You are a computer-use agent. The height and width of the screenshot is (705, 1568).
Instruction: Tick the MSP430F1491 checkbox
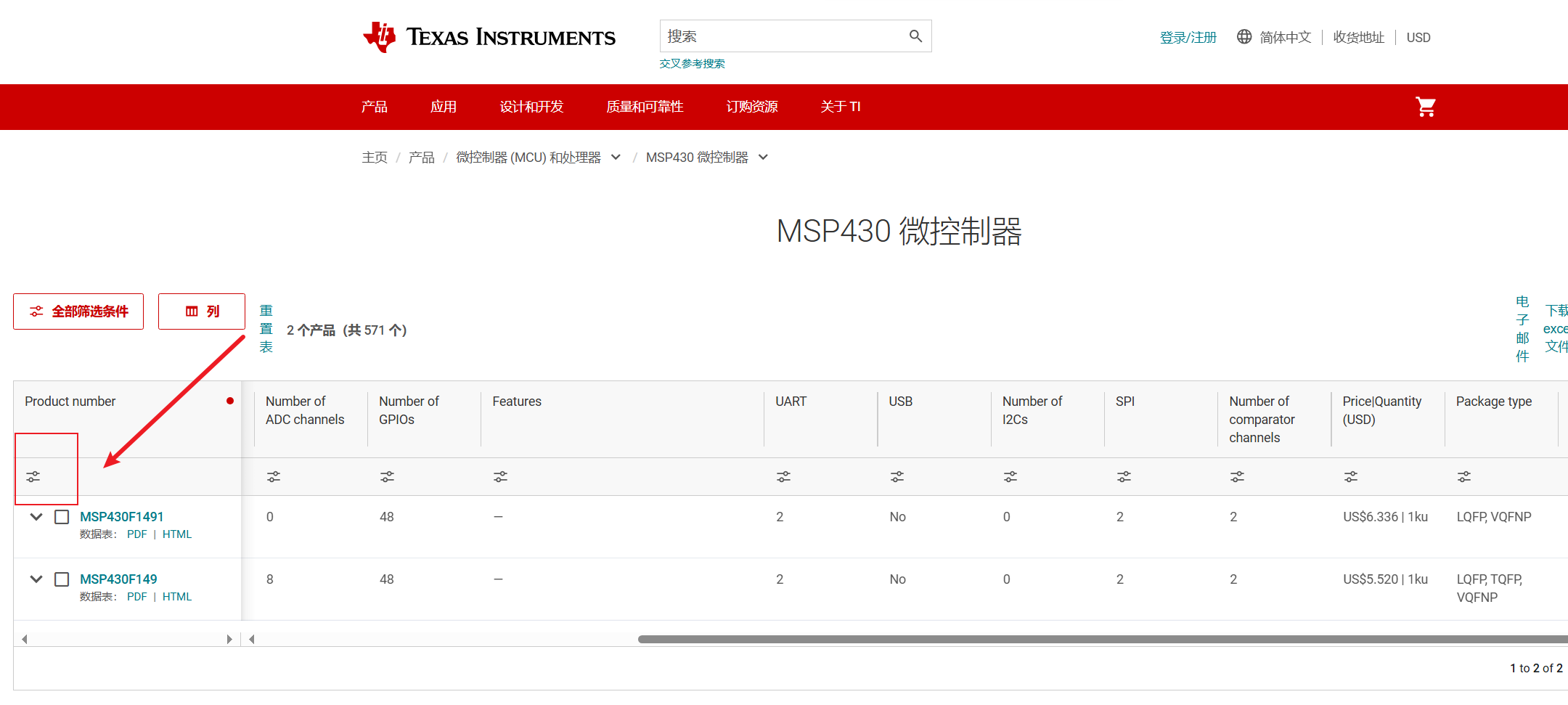62,517
